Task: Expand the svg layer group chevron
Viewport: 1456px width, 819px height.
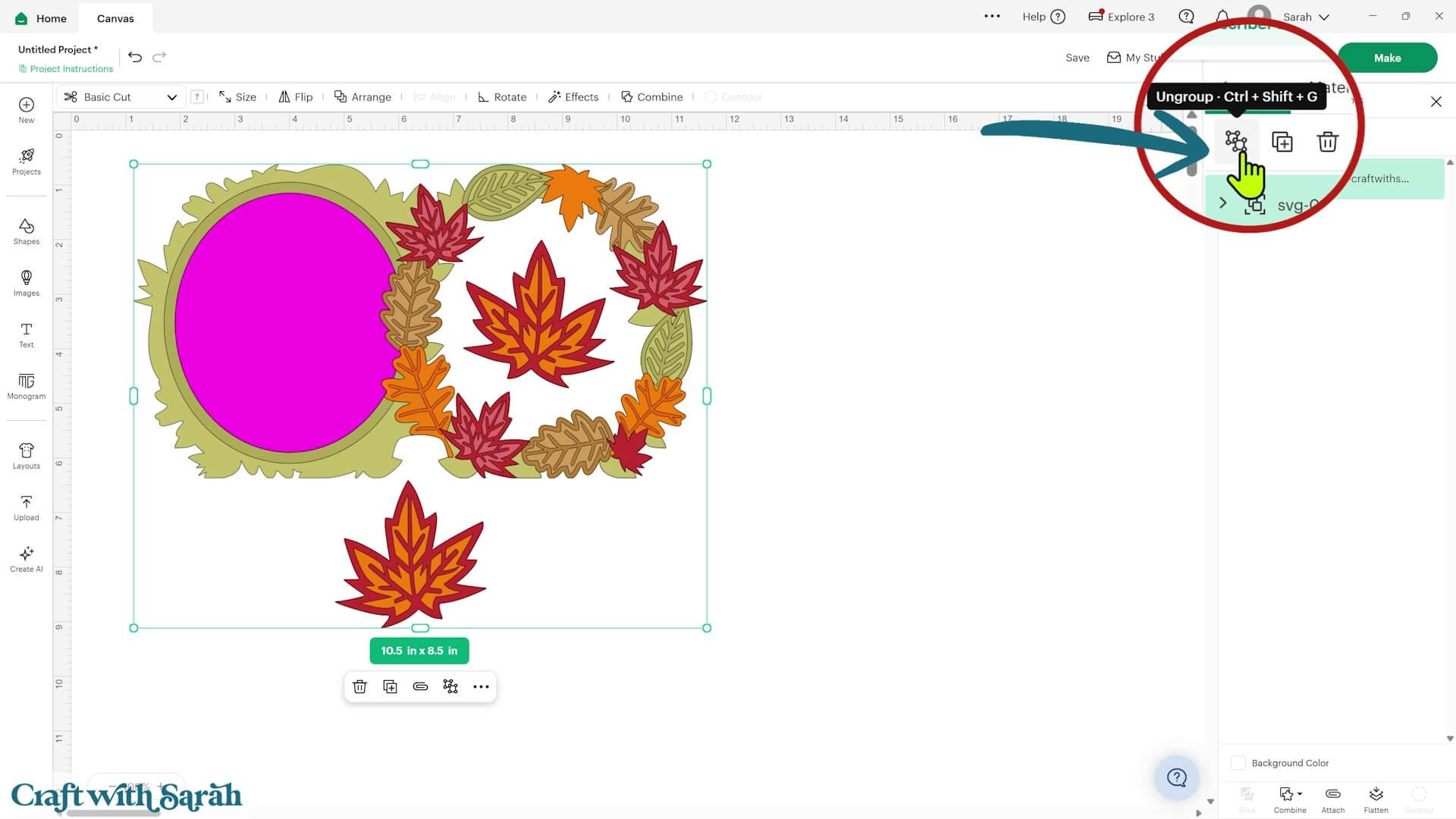Action: tap(1222, 203)
